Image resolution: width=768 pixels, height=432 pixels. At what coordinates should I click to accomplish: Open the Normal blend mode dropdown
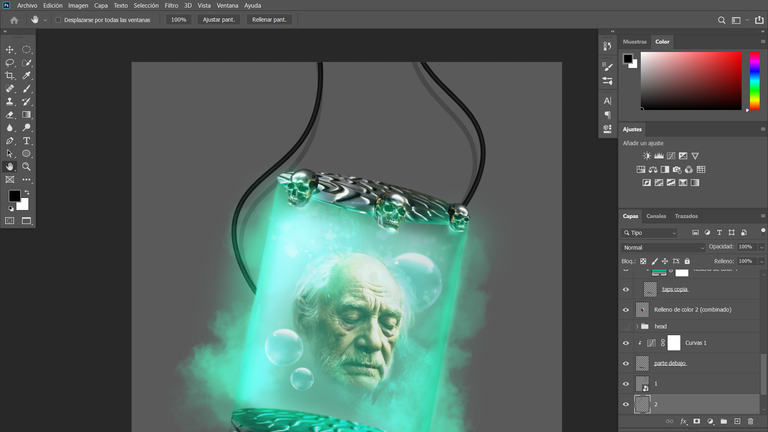663,247
